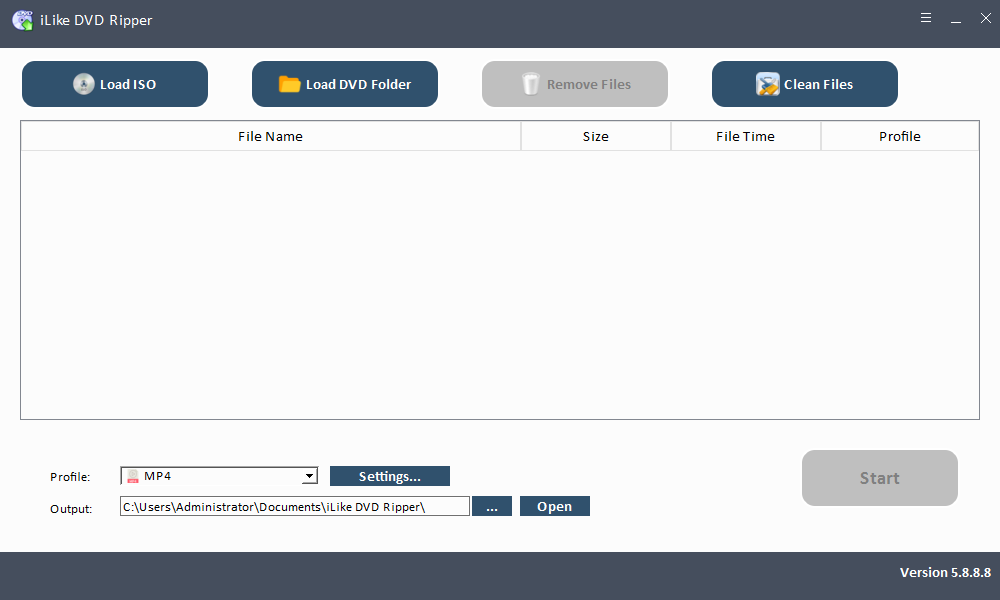Screen dimensions: 1000x600
Task: Click the output path input field
Action: coord(295,506)
